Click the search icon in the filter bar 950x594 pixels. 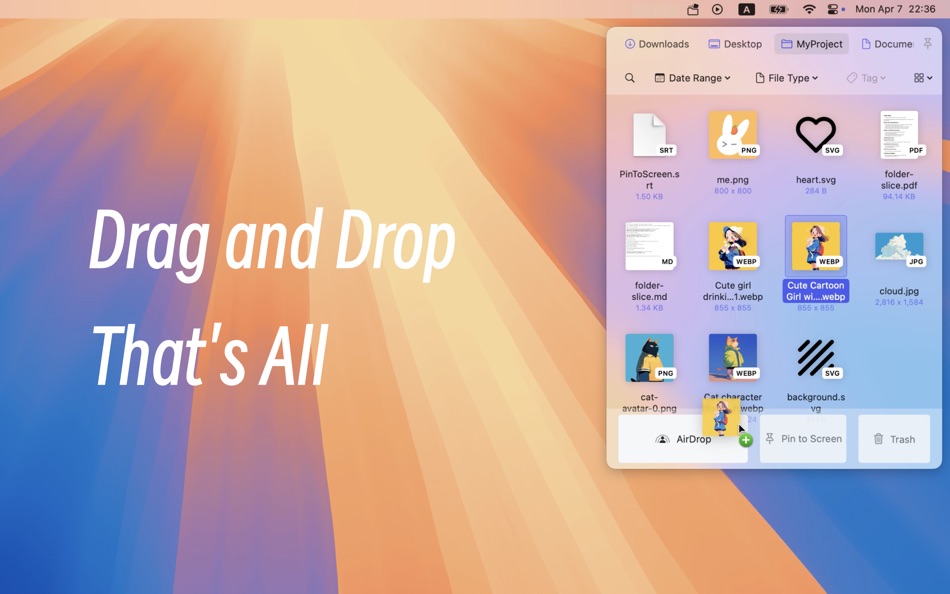pyautogui.click(x=630, y=76)
